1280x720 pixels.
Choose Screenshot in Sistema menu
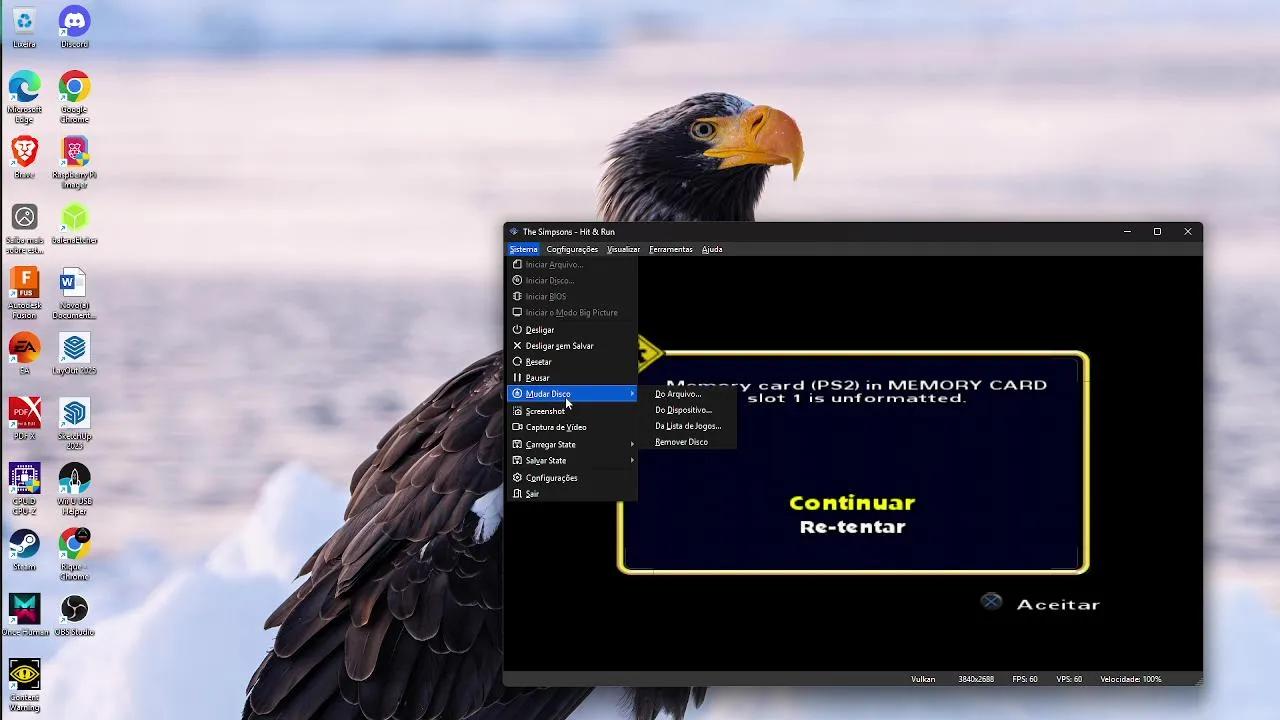tap(572, 411)
